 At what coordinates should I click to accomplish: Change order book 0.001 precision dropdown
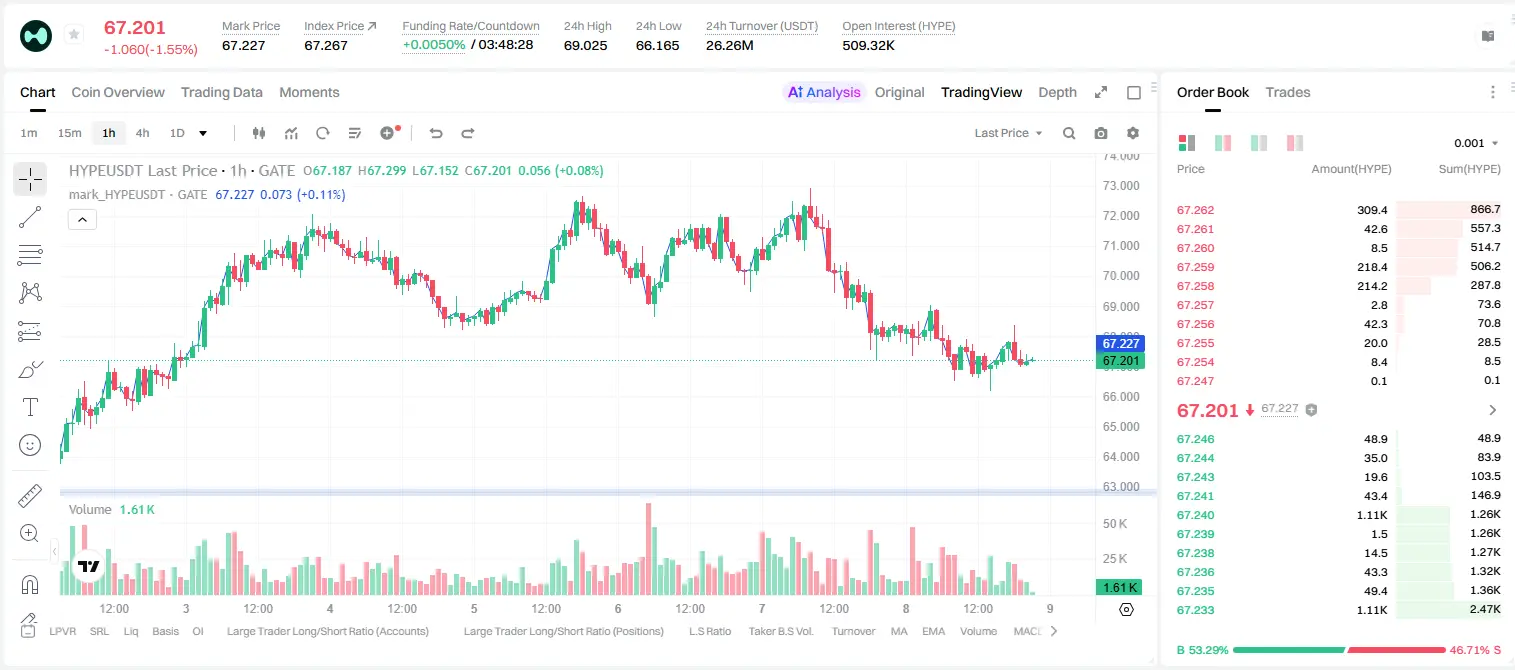click(x=1476, y=143)
